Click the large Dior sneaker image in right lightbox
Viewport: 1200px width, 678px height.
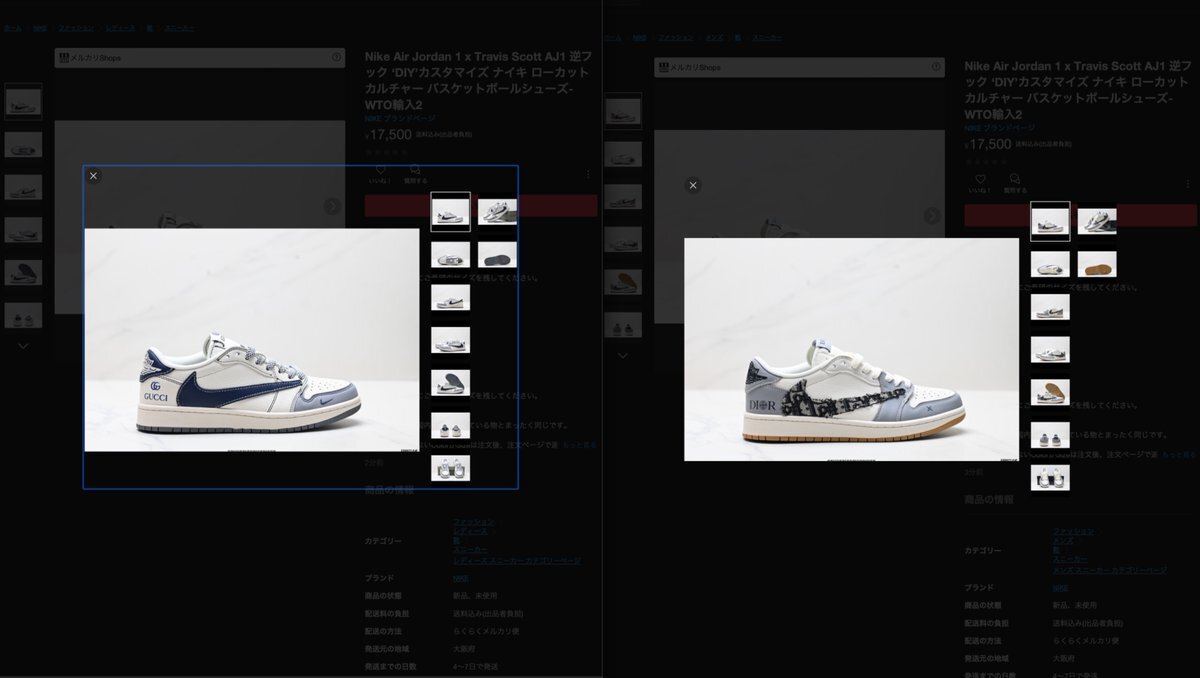click(x=852, y=349)
